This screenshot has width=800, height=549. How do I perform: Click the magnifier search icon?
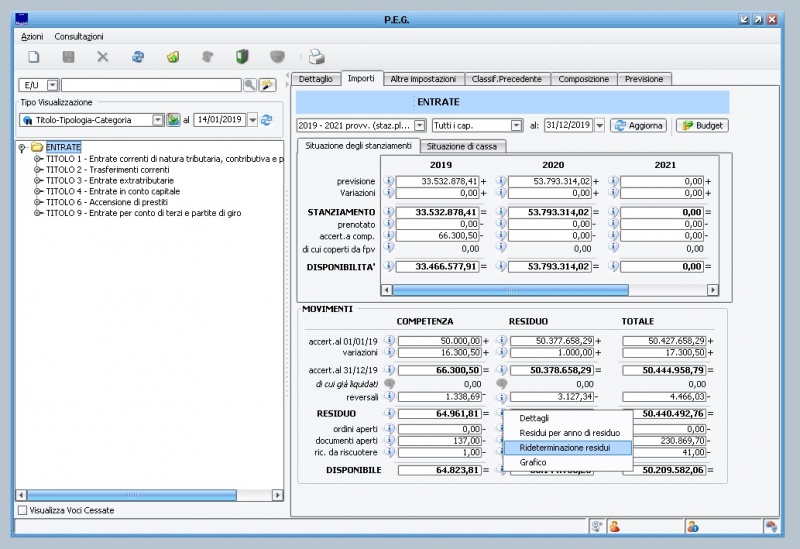coord(250,86)
